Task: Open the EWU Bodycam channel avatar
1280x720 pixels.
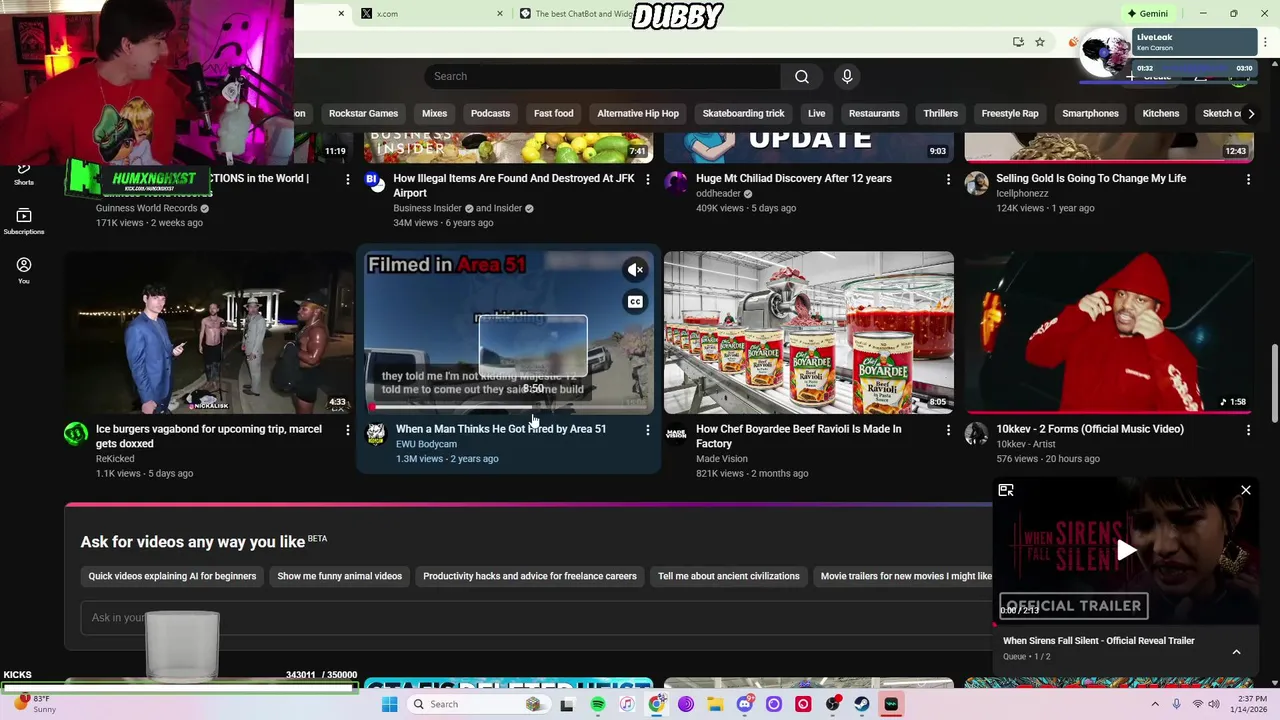Action: [375, 433]
